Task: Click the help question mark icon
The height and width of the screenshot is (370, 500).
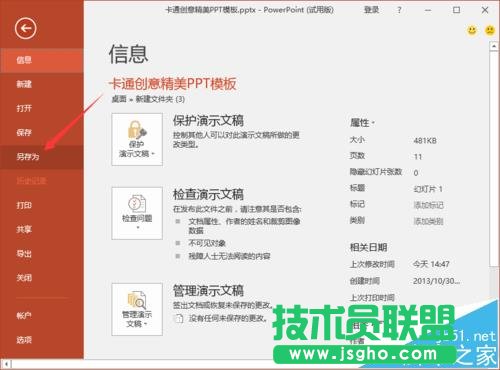Action: pos(399,10)
